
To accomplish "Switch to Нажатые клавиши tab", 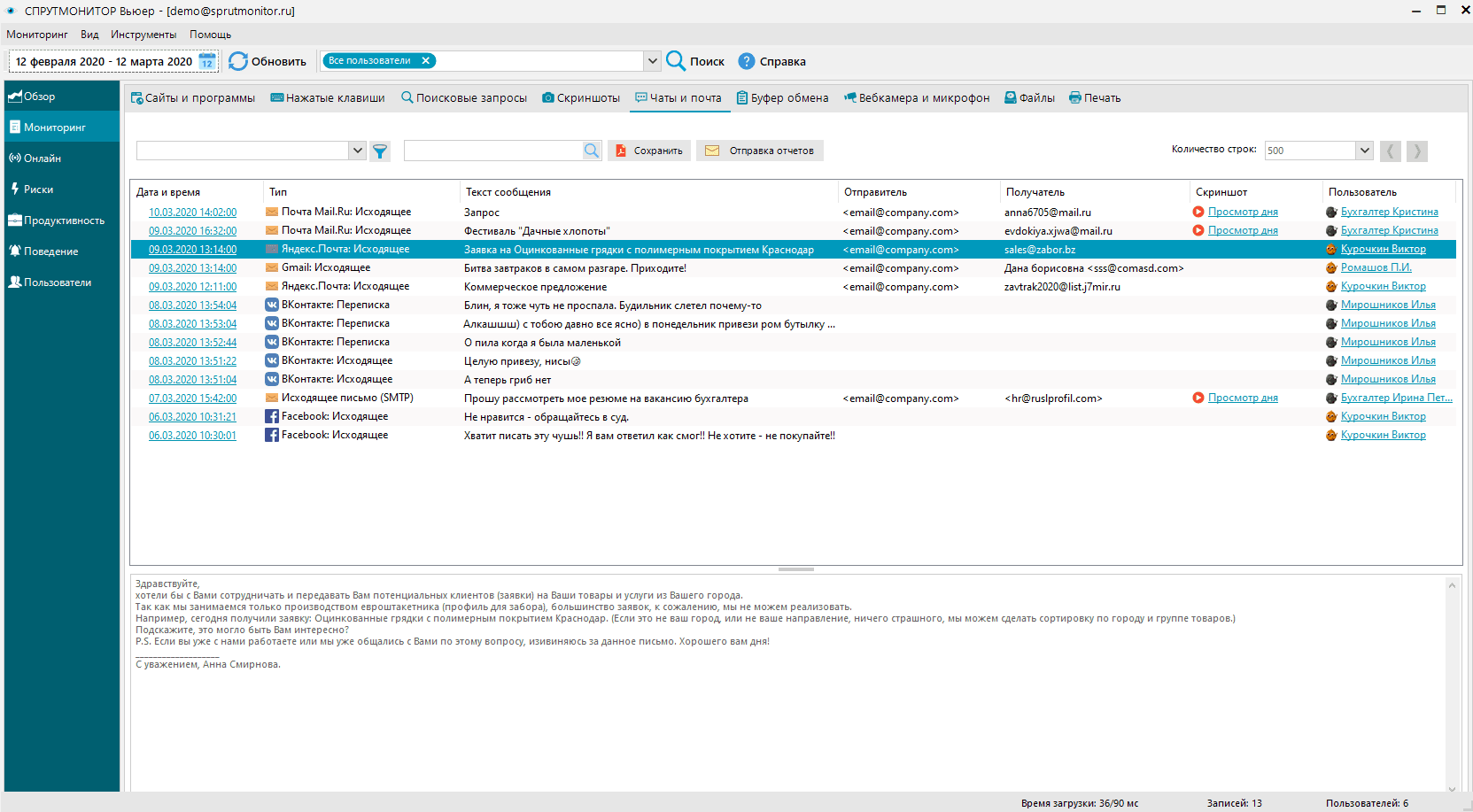I will point(328,98).
